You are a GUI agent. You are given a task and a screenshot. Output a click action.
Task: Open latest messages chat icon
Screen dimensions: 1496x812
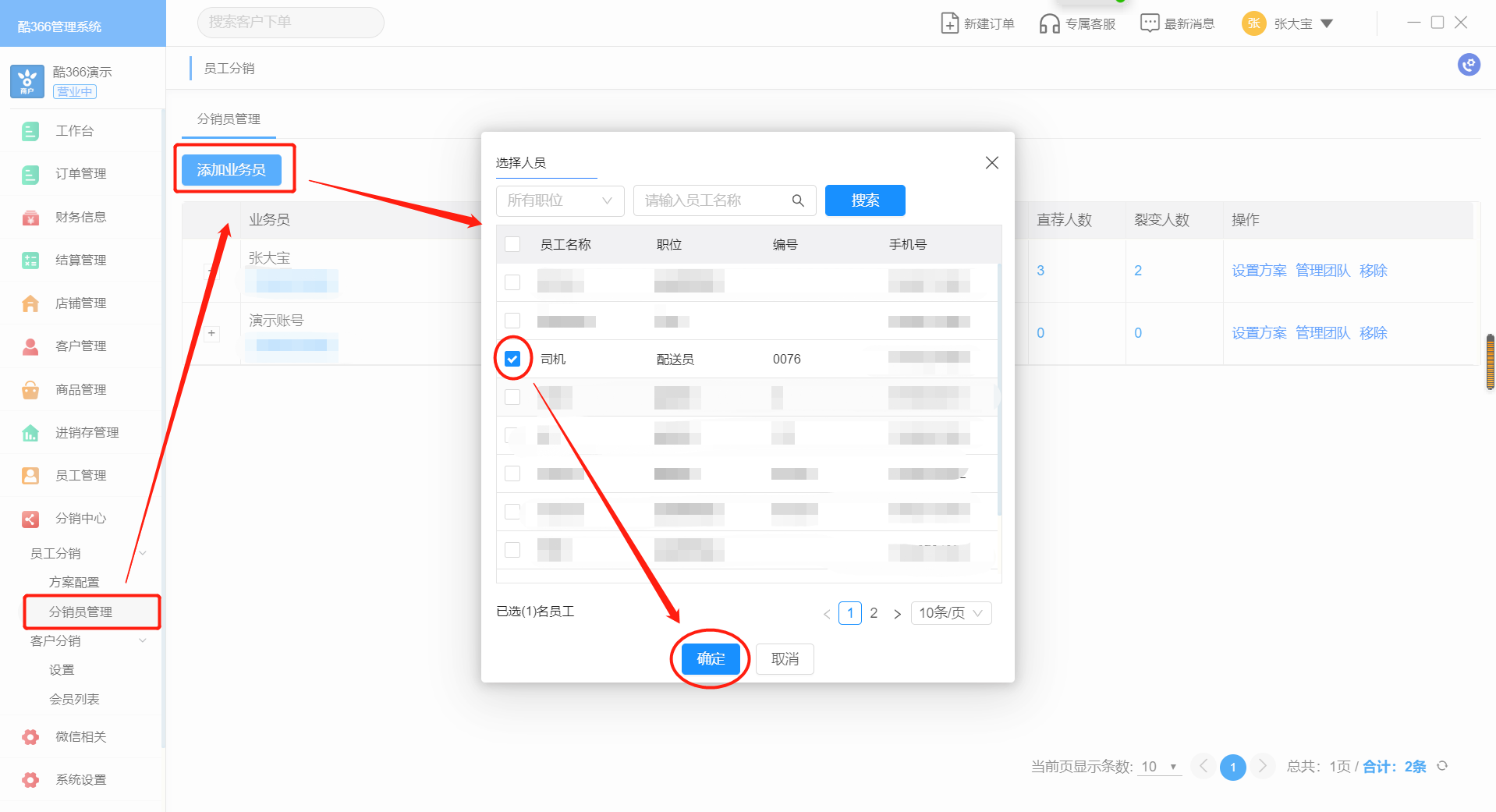click(1150, 23)
